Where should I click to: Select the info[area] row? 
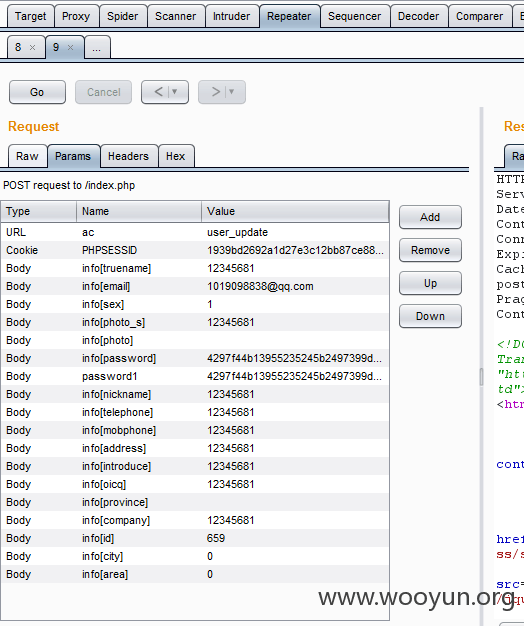click(x=195, y=574)
